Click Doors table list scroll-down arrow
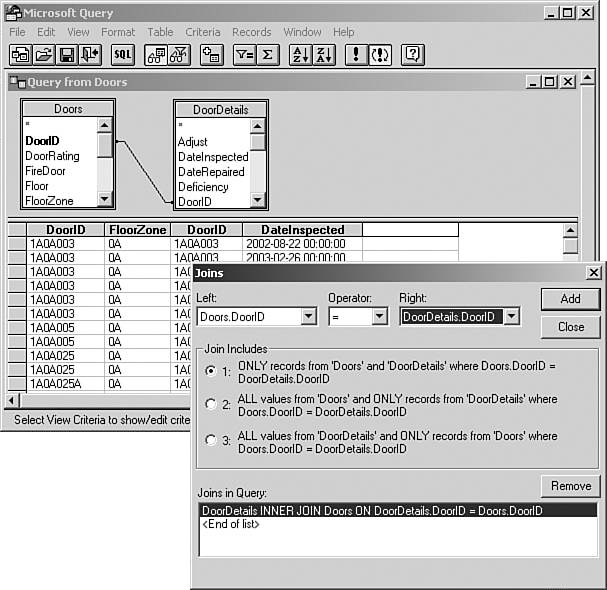Viewport: 607px width, 590px height. coord(105,199)
